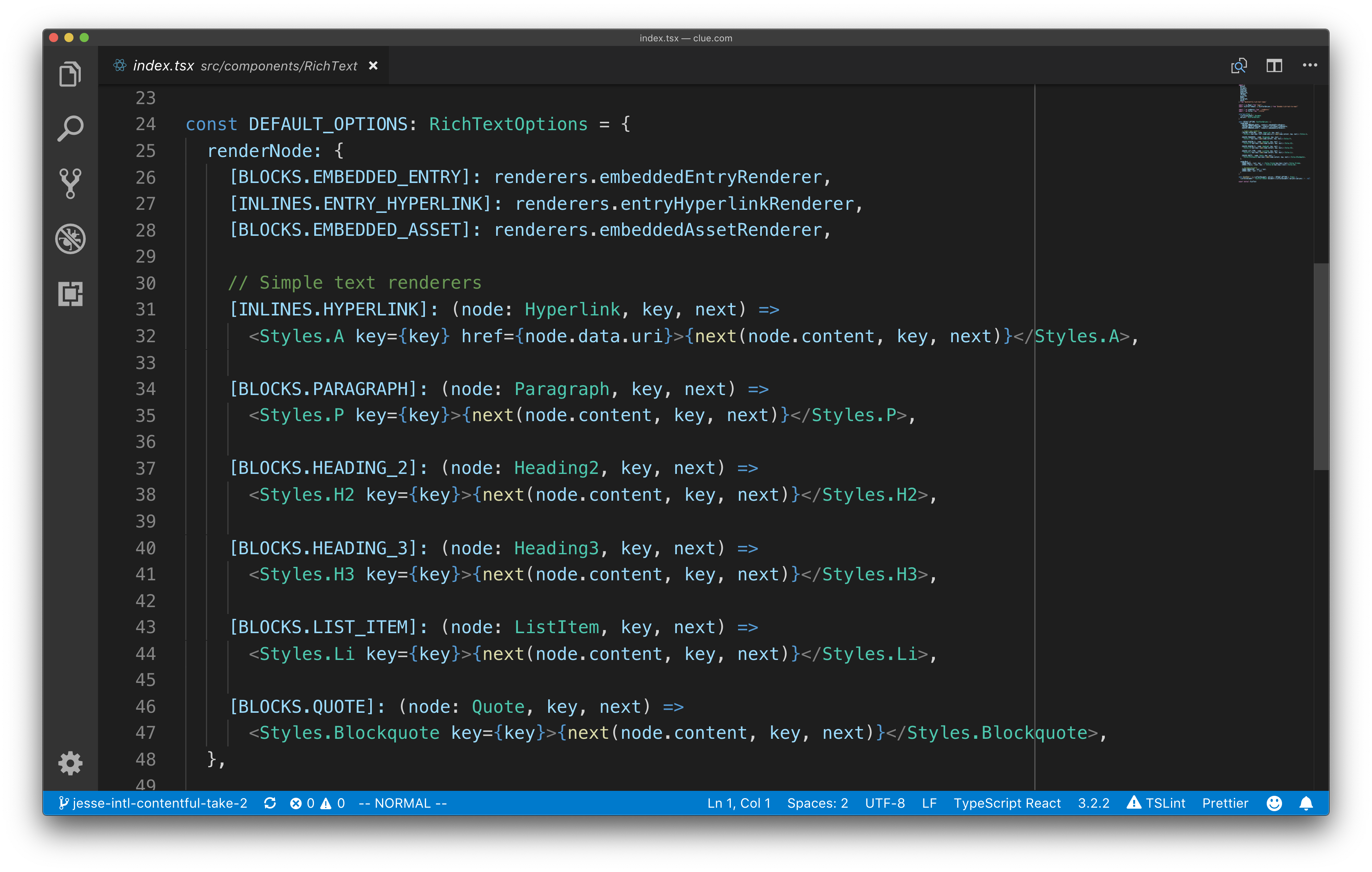The width and height of the screenshot is (1372, 872).
Task: Open the Explorer files icon in activity bar
Action: 70,74
